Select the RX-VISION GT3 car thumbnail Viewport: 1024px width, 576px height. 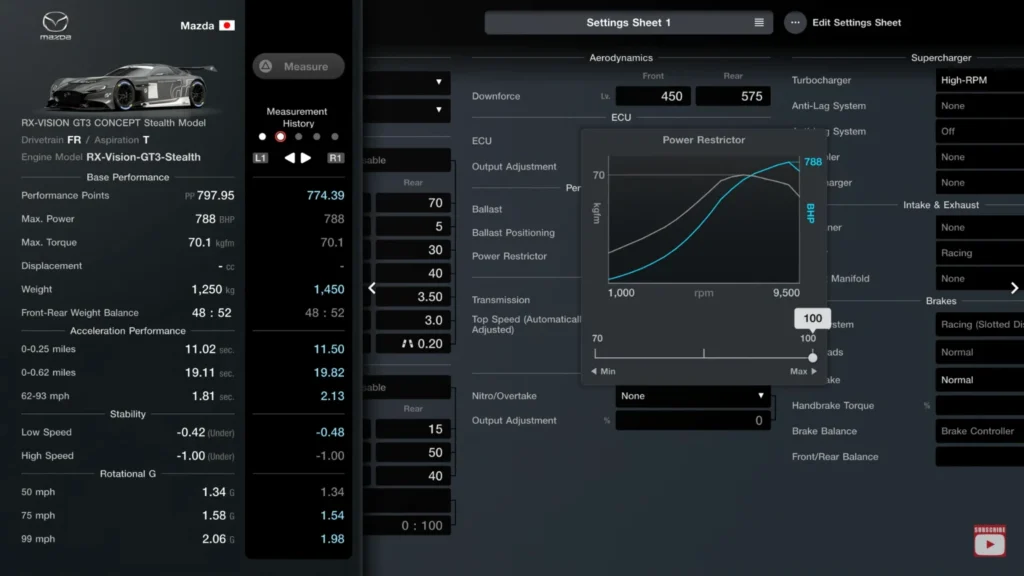tap(131, 86)
